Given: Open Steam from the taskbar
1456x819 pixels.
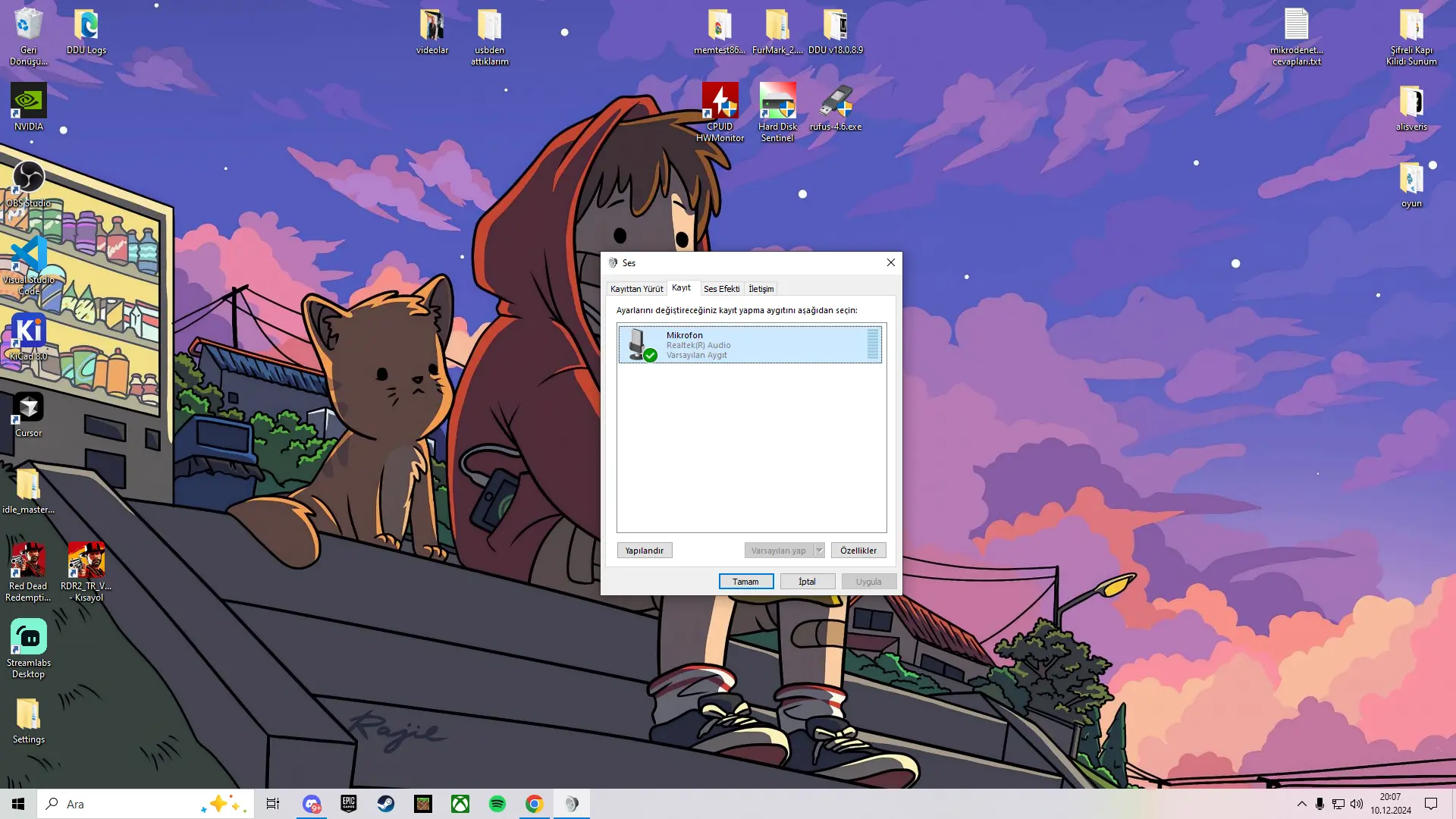Looking at the screenshot, I should tap(386, 804).
